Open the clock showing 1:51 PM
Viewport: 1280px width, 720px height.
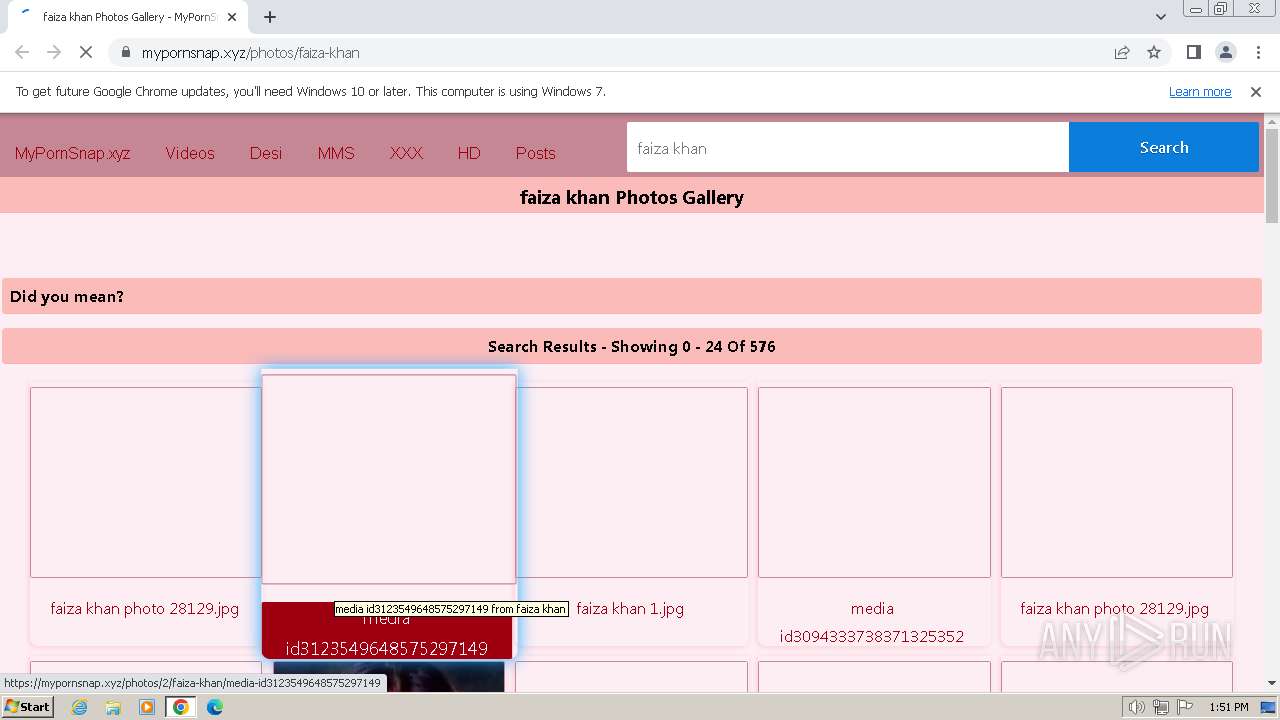pyautogui.click(x=1228, y=707)
